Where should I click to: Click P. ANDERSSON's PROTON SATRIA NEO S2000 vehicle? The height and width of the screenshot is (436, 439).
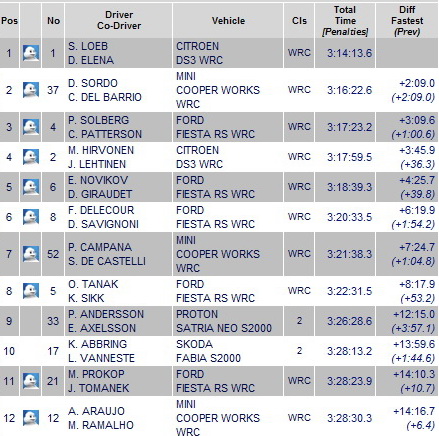[x=224, y=321]
